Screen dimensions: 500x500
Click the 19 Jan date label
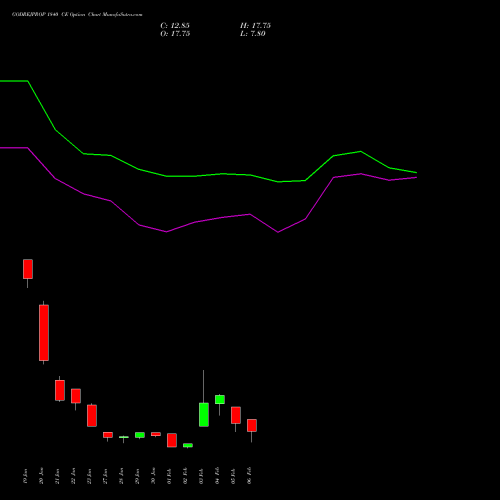(26, 476)
